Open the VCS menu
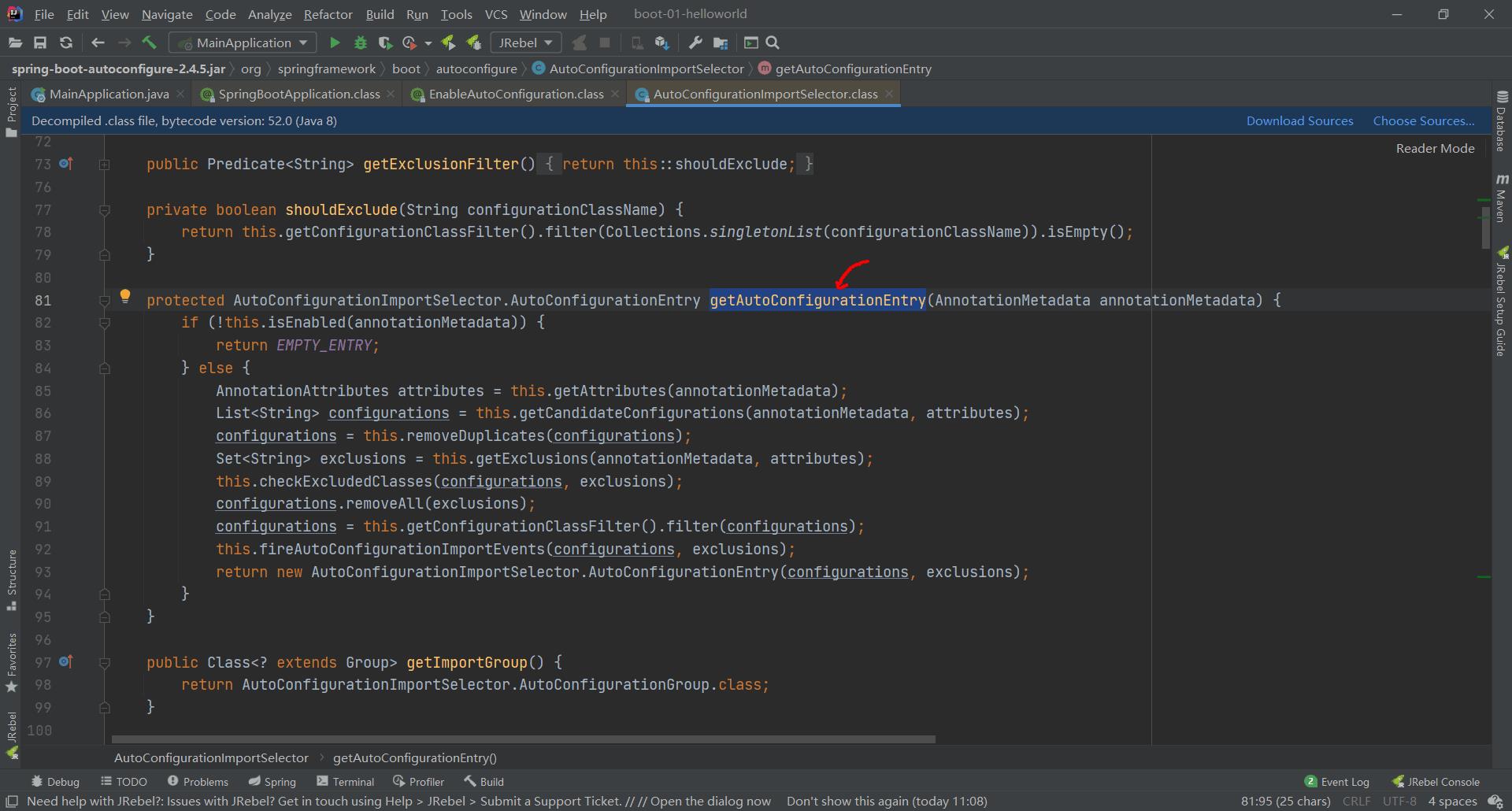Screen dimensions: 1512x811 [496, 14]
